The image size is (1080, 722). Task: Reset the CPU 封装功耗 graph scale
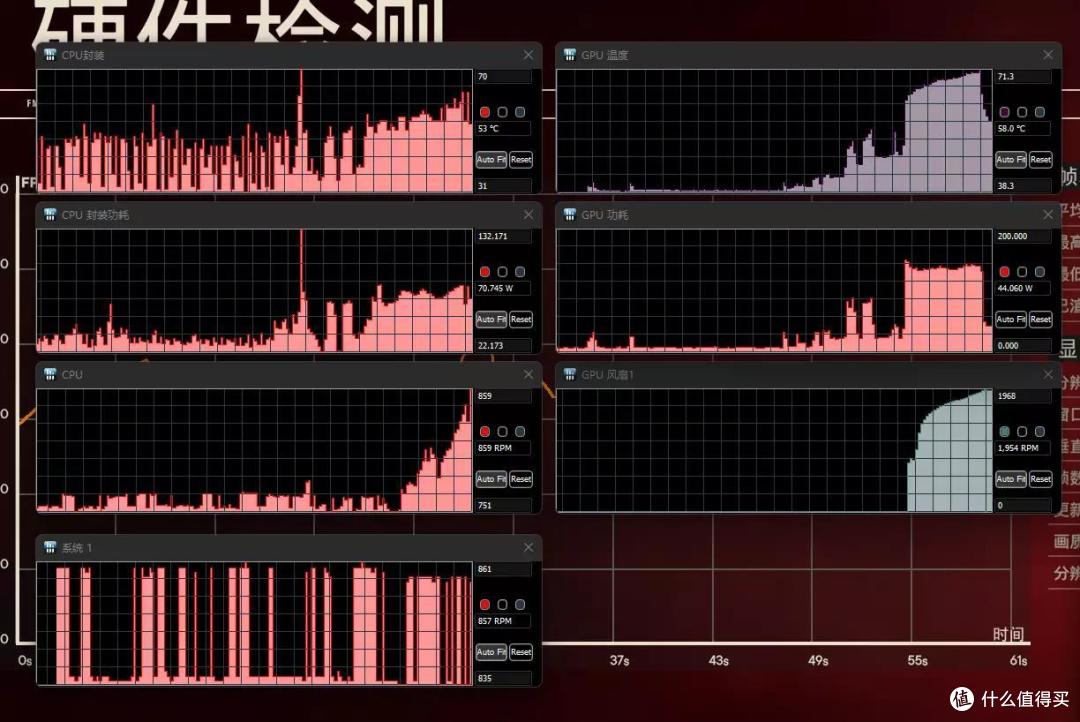coord(521,320)
